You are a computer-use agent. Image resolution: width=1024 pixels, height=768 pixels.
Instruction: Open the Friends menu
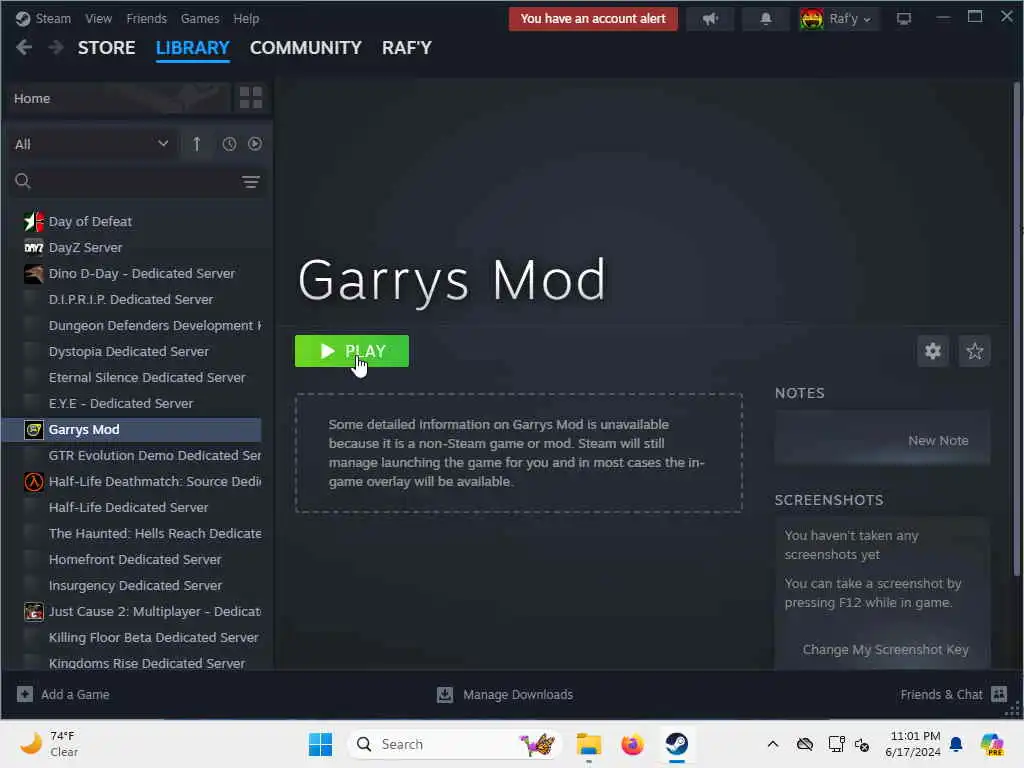(x=146, y=18)
